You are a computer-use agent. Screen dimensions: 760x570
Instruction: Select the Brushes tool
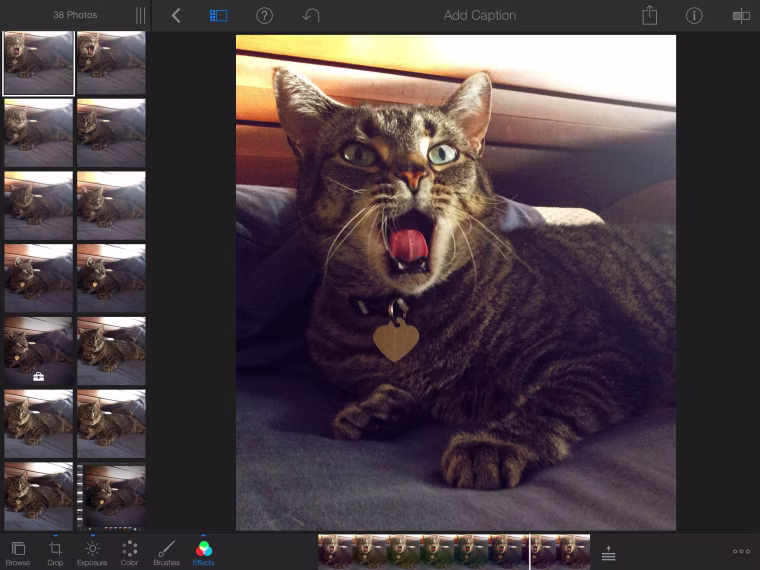167,554
